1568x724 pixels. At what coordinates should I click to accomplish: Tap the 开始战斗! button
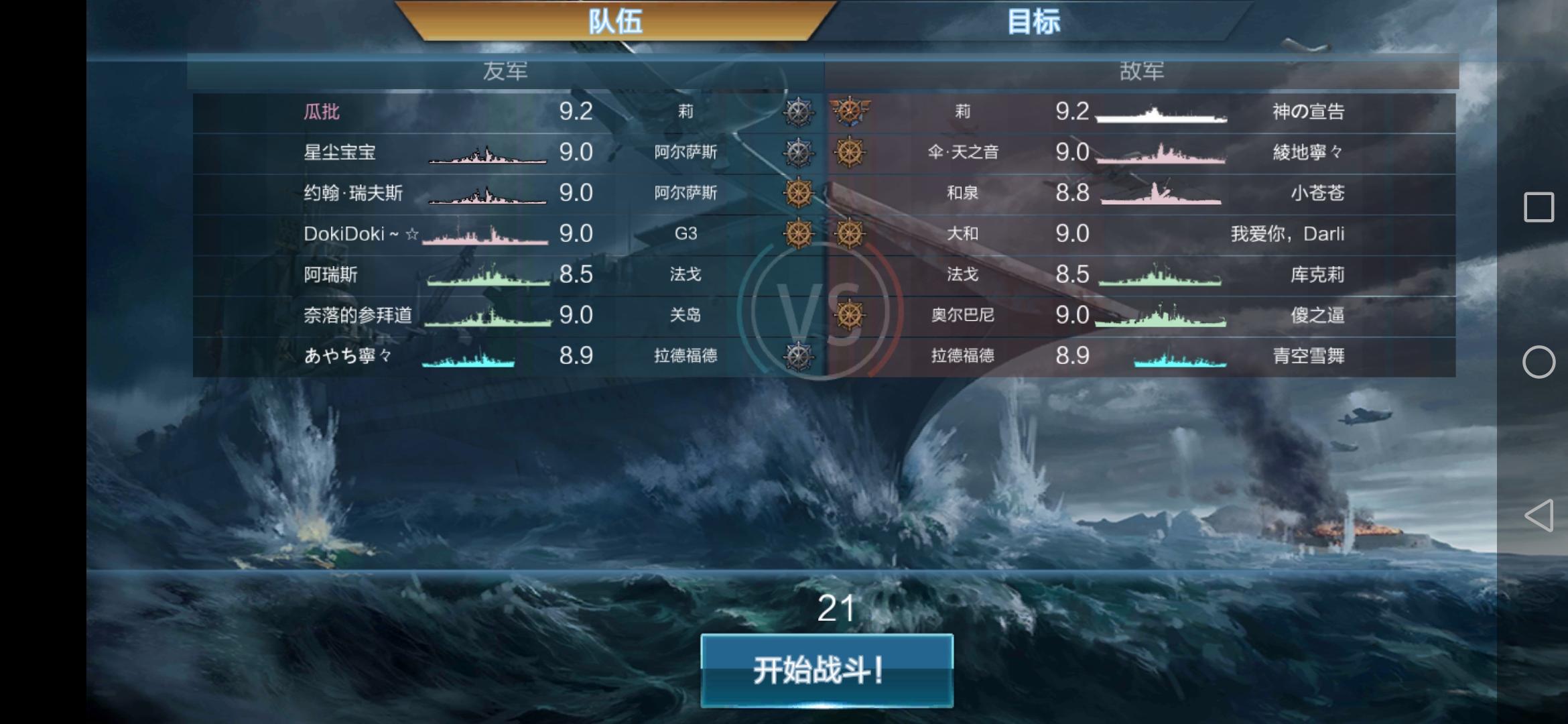click(x=826, y=670)
